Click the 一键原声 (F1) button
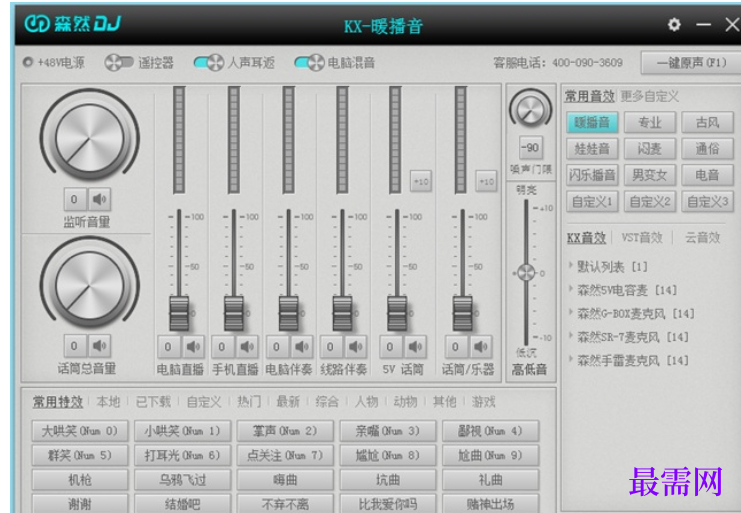The height and width of the screenshot is (513, 741). point(691,63)
